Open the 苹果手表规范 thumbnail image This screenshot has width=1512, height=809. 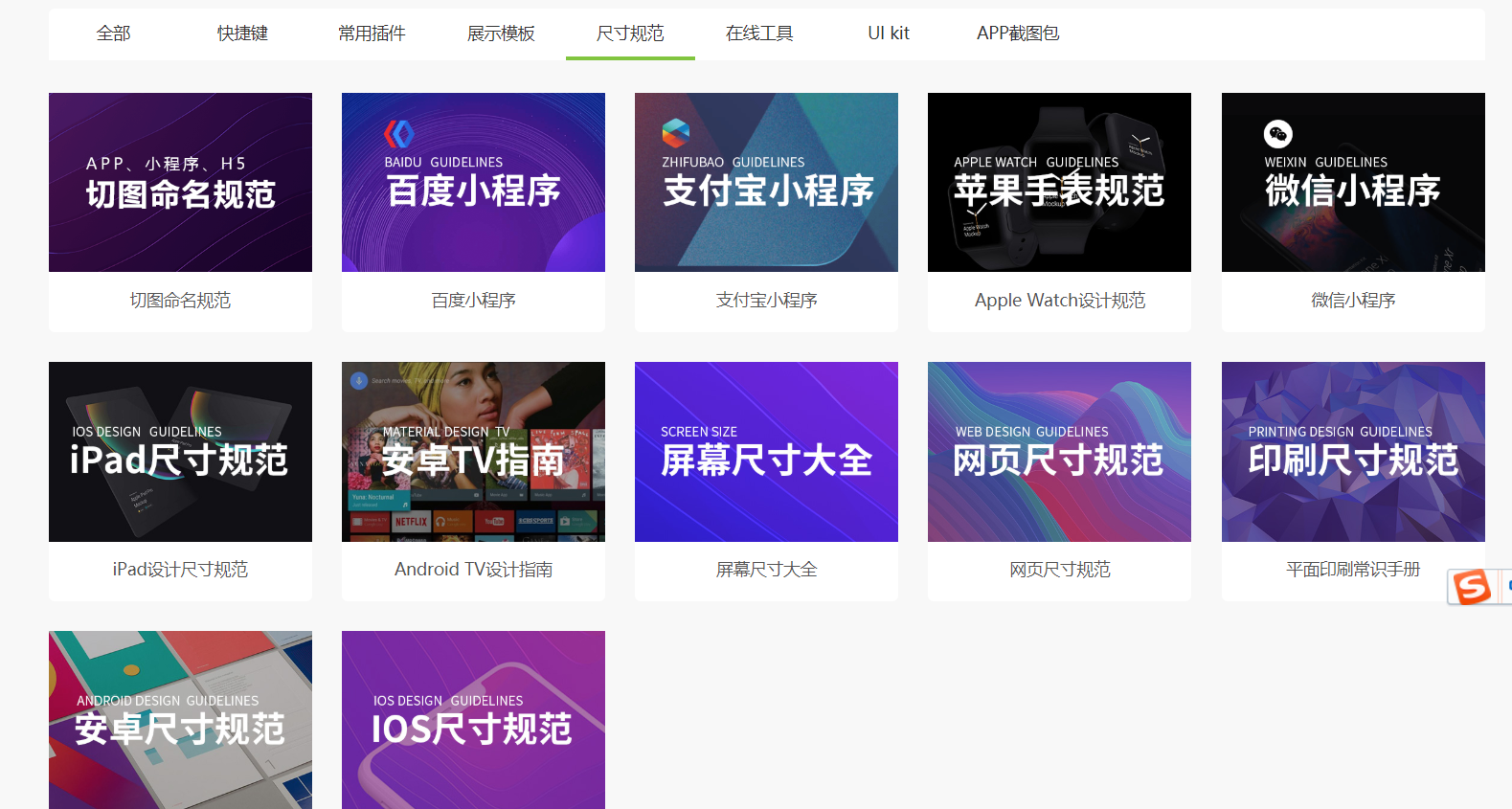point(1059,182)
